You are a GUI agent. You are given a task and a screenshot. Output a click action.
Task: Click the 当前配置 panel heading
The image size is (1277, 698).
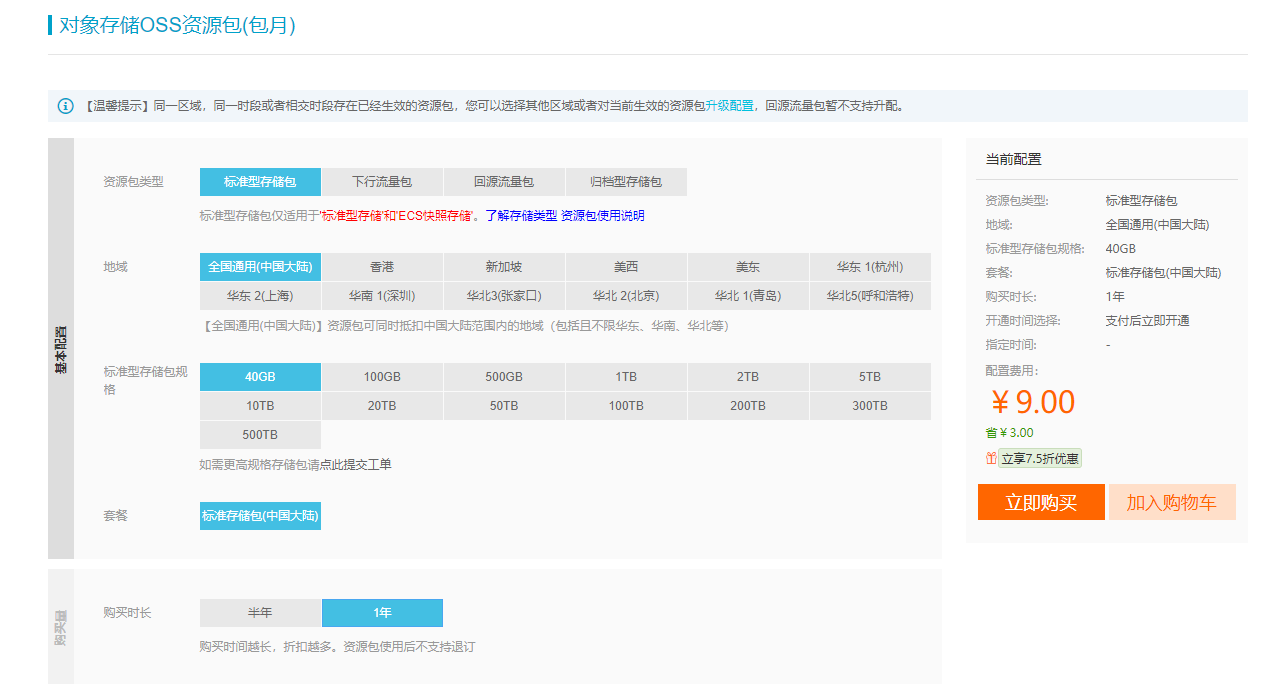tap(1013, 159)
